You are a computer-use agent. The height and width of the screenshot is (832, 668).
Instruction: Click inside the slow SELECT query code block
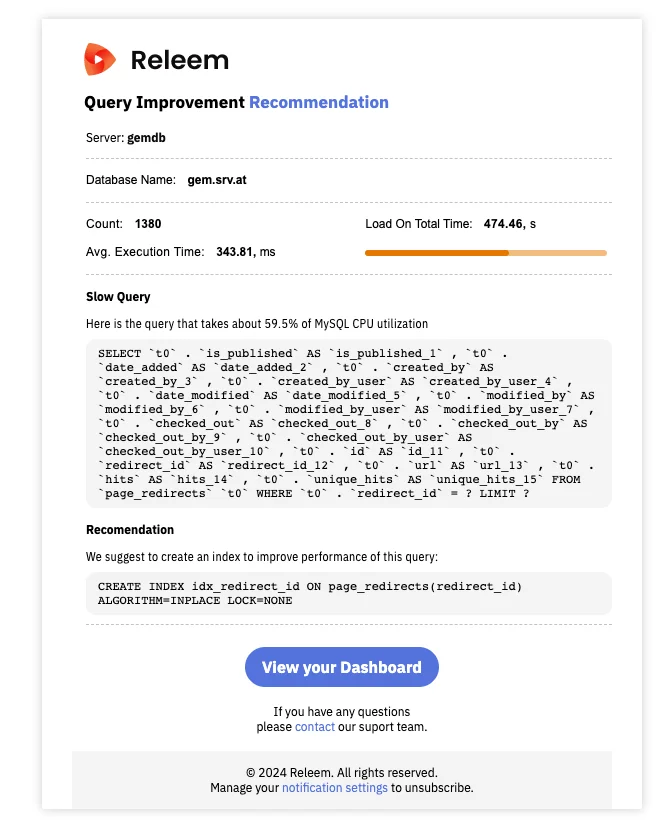[x=348, y=423]
